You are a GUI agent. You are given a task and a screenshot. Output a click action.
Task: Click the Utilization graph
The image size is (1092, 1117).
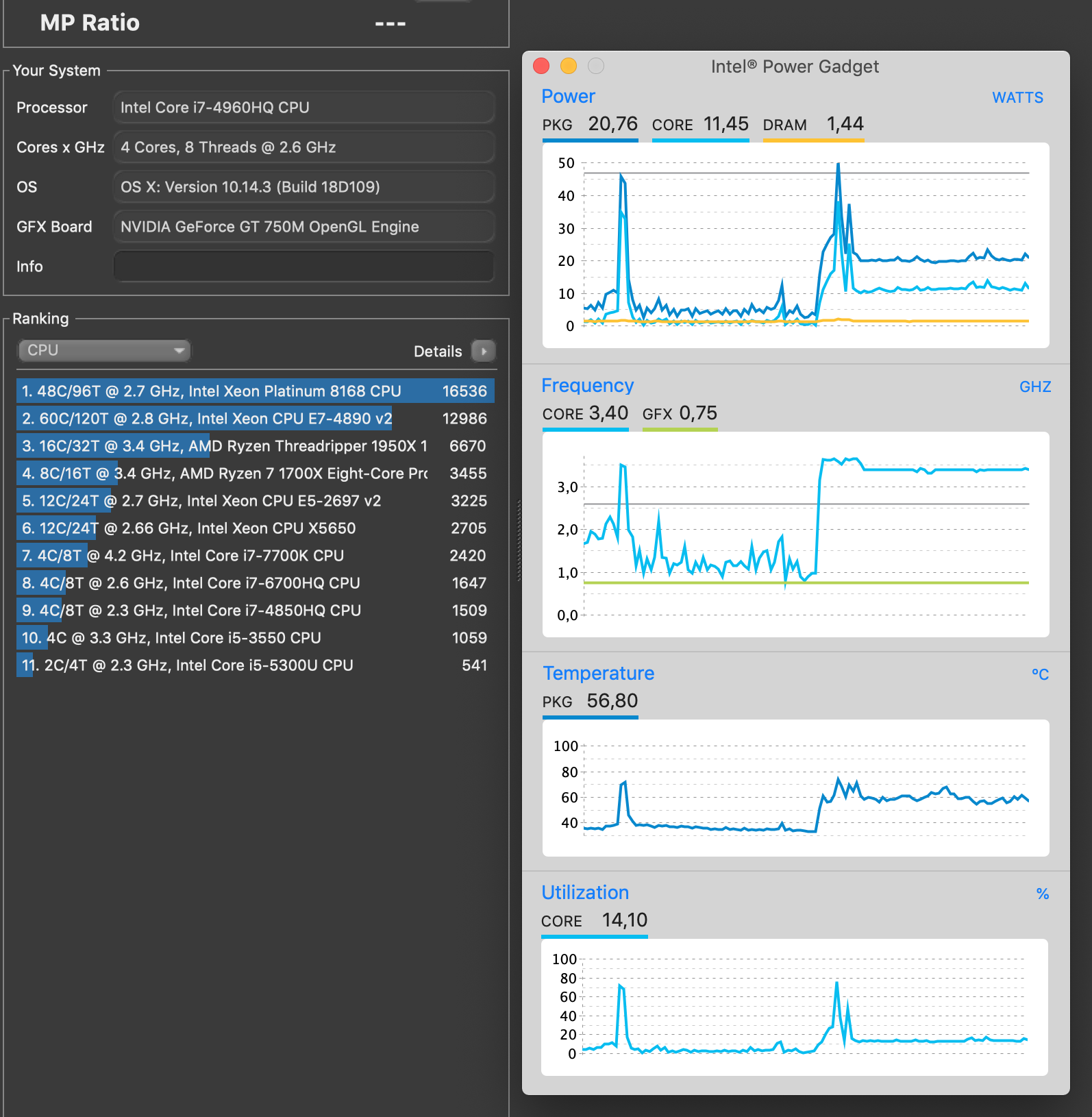(x=795, y=1007)
